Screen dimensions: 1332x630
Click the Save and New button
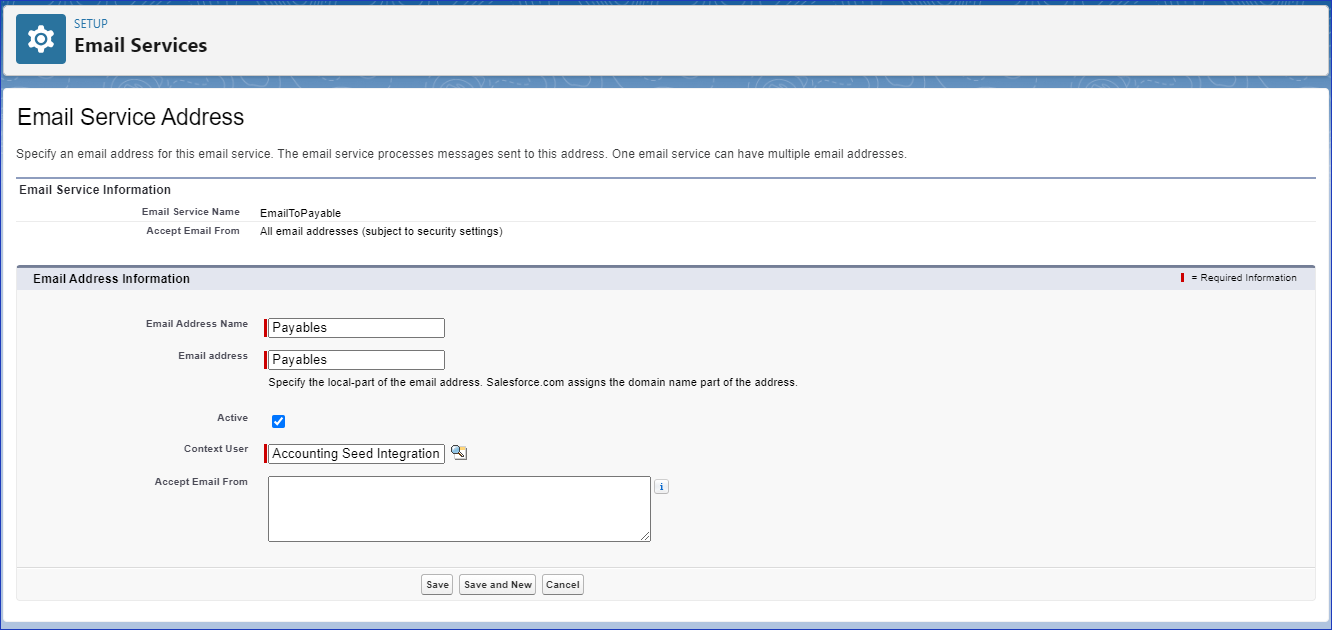(498, 585)
